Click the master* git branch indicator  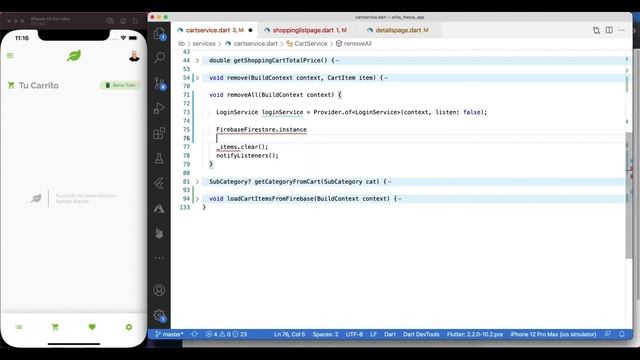(x=169, y=334)
